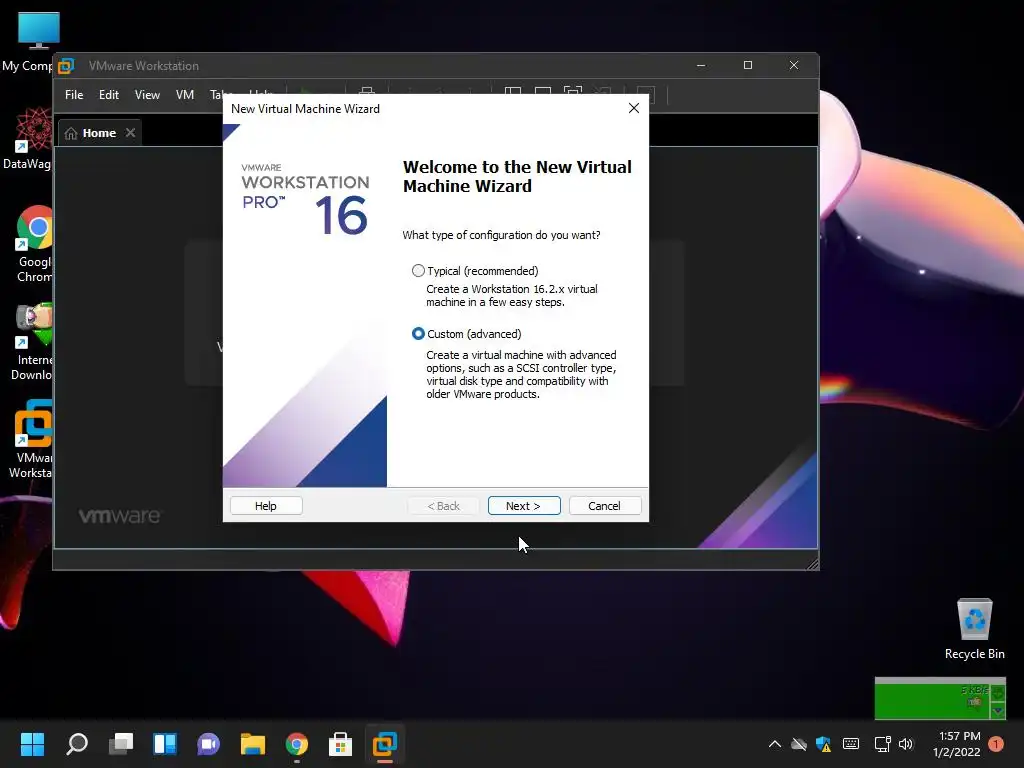1024x768 pixels.
Task: Open Microsoft Store from the taskbar
Action: [x=340, y=744]
